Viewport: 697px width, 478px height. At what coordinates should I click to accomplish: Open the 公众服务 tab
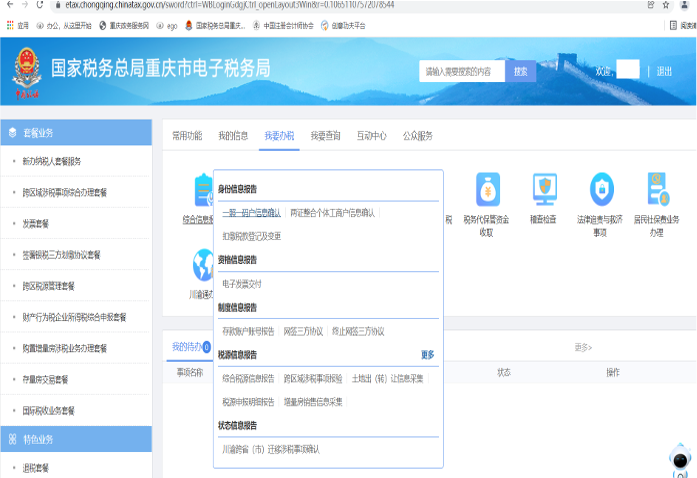418,136
